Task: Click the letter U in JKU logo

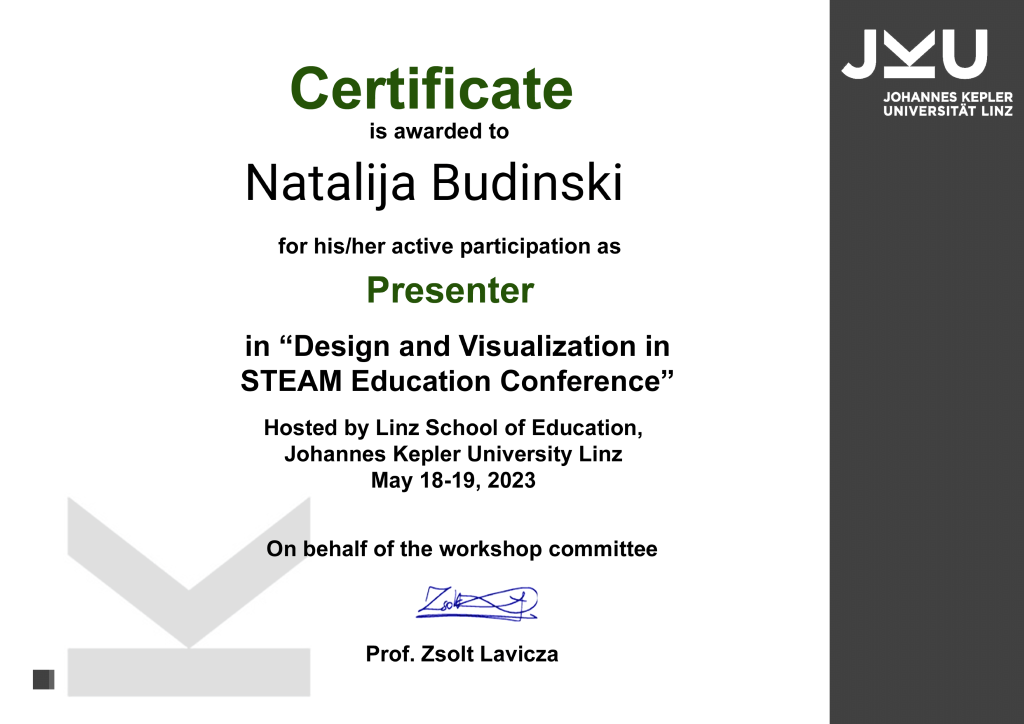Action: [x=964, y=54]
